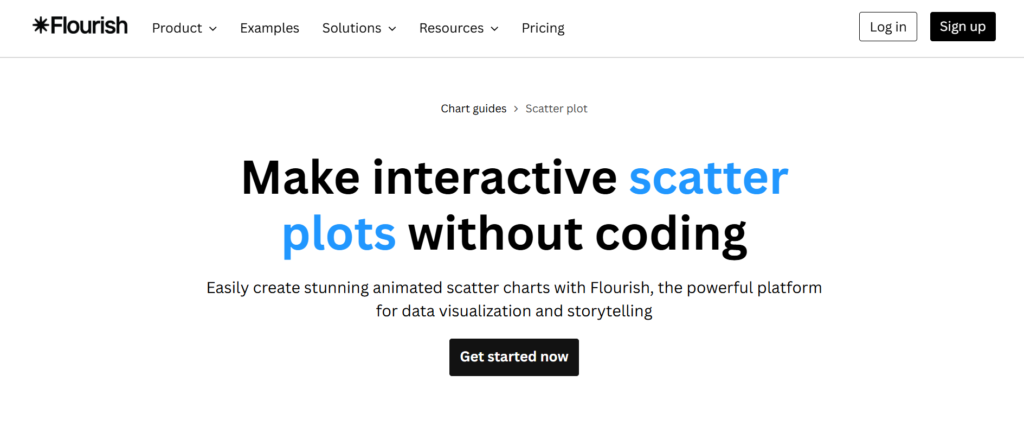Click the blue word "plots" in the headline
Image resolution: width=1024 pixels, height=426 pixels.
click(x=339, y=233)
